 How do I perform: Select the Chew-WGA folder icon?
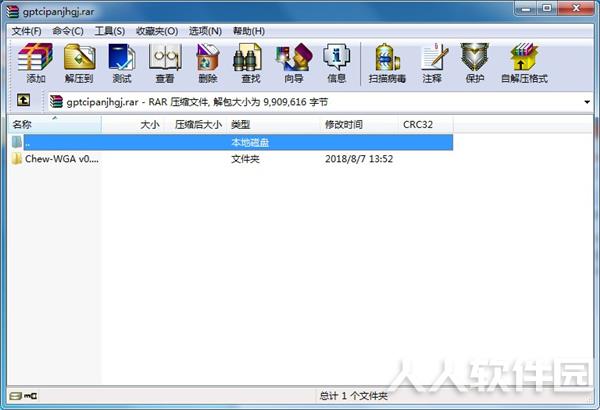17,158
